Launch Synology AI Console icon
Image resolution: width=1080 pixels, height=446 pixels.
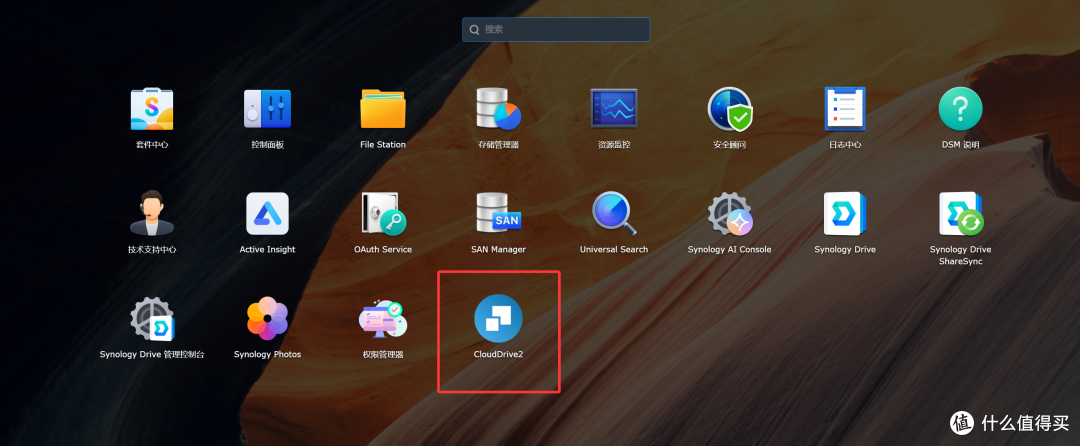(x=730, y=213)
